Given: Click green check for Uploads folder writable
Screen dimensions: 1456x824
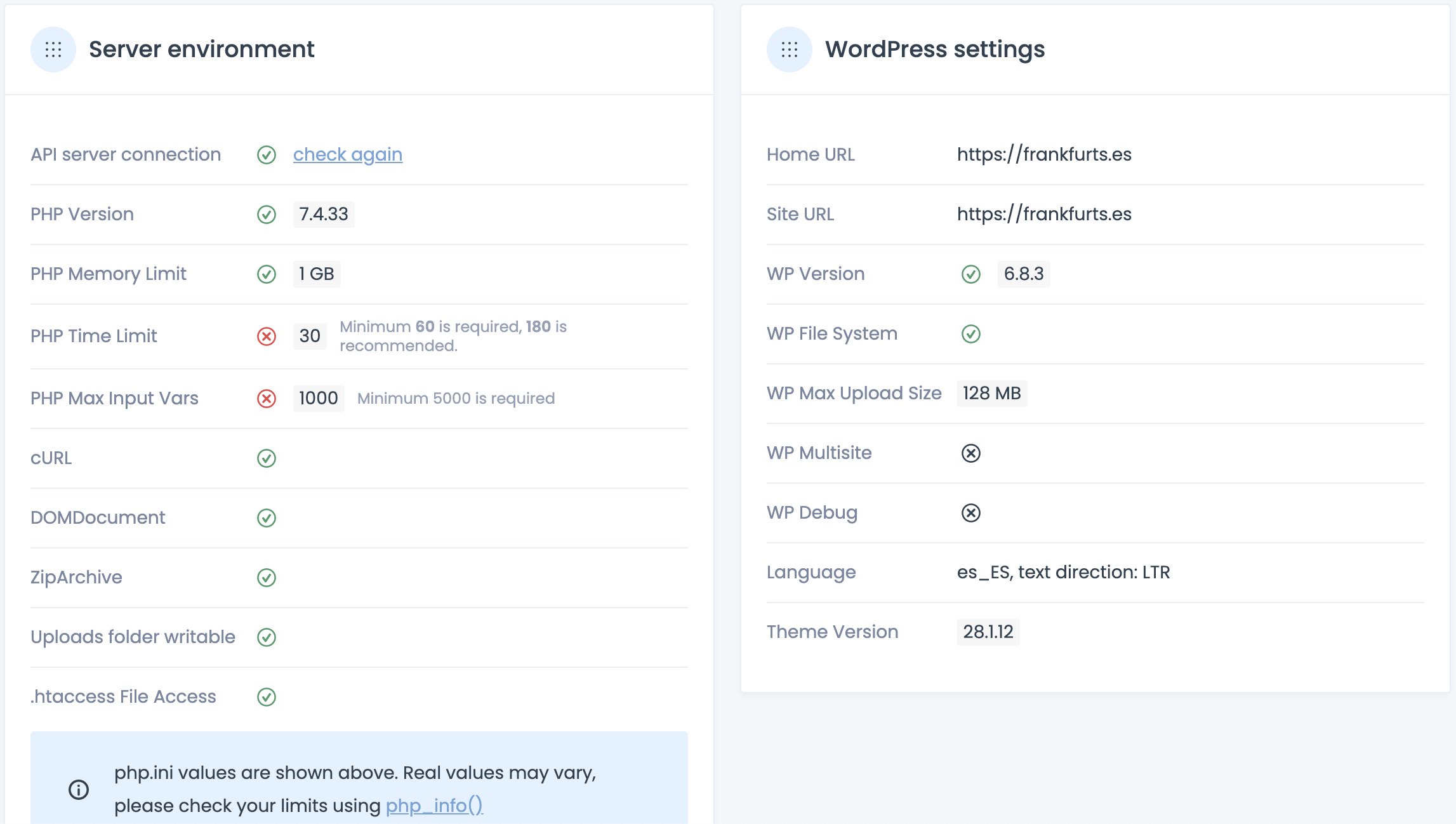Looking at the screenshot, I should 267,637.
